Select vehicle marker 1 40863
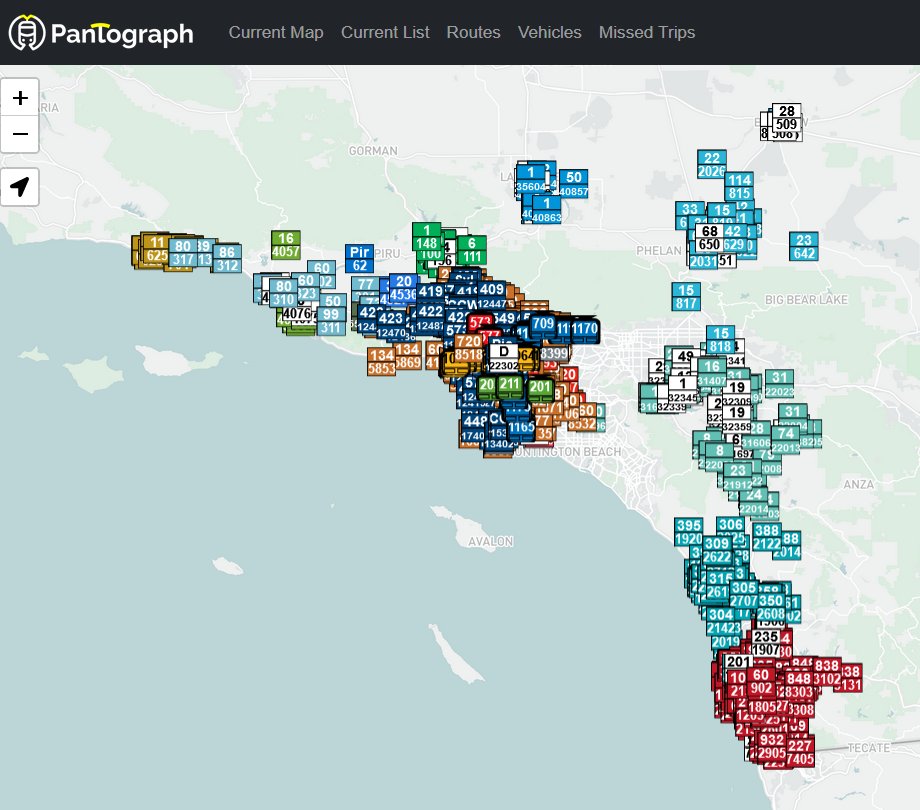 click(547, 210)
